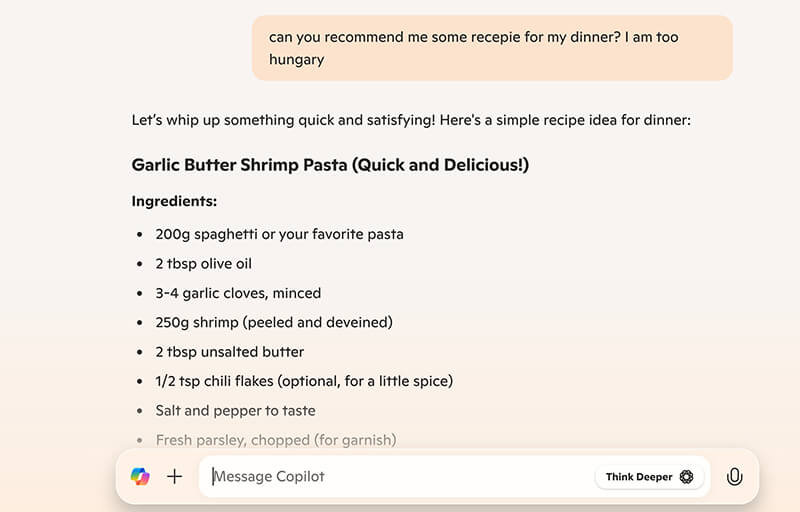This screenshot has height=512, width=800.
Task: Click the 'Salt and pepper to taste' item
Action: (x=235, y=410)
